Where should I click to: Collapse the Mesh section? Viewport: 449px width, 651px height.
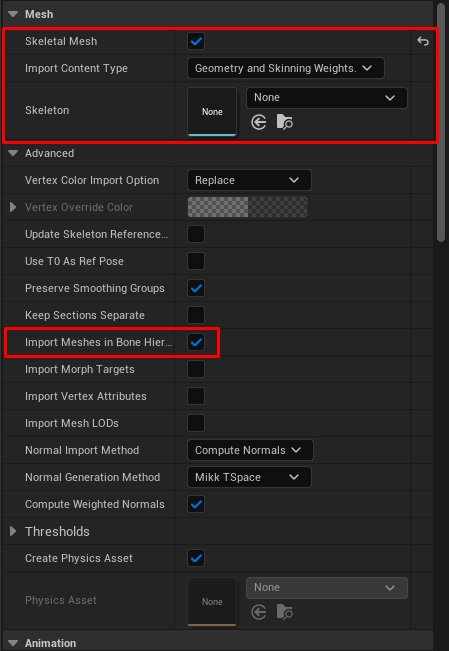(13, 14)
